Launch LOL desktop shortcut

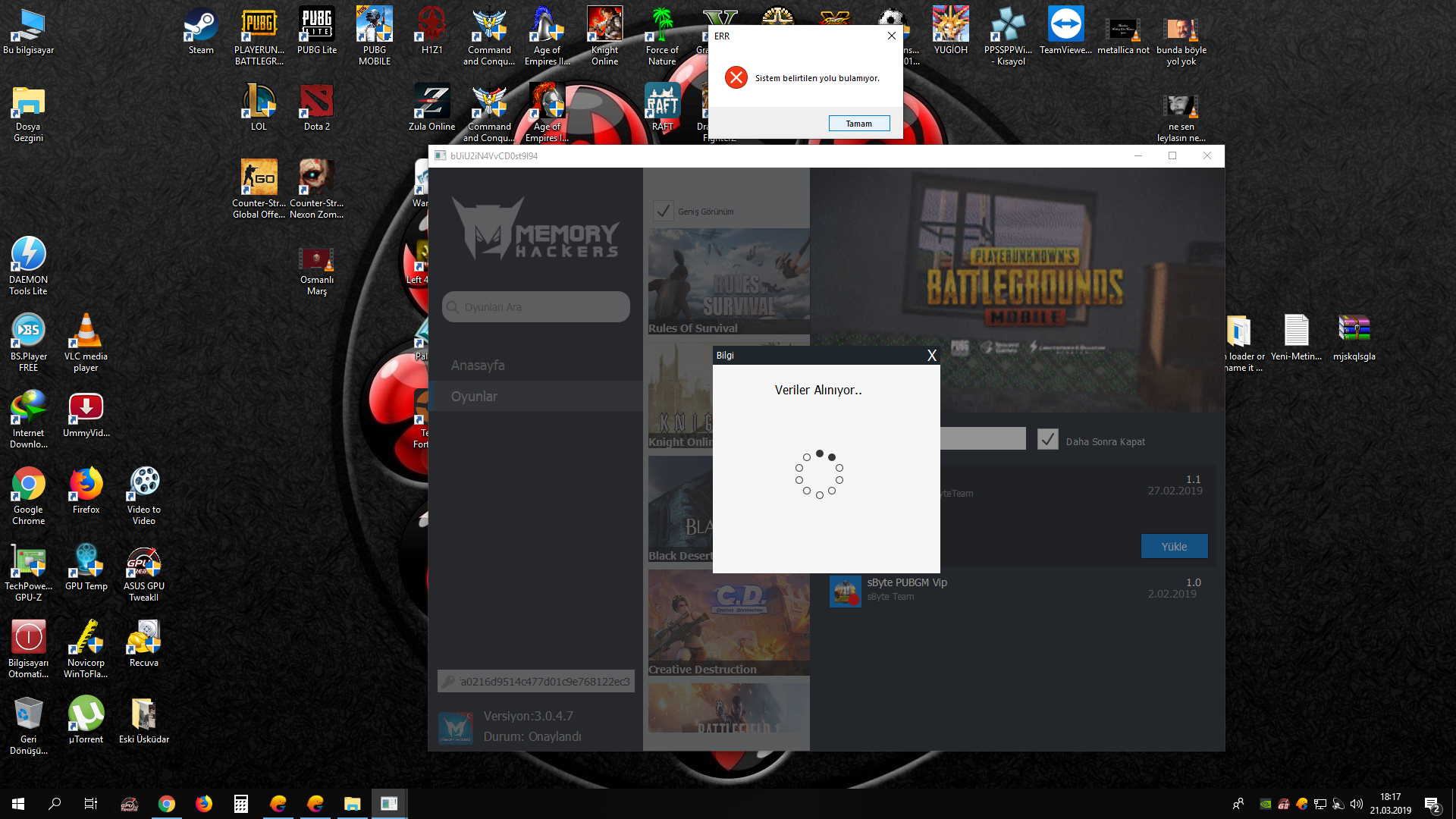tap(259, 108)
